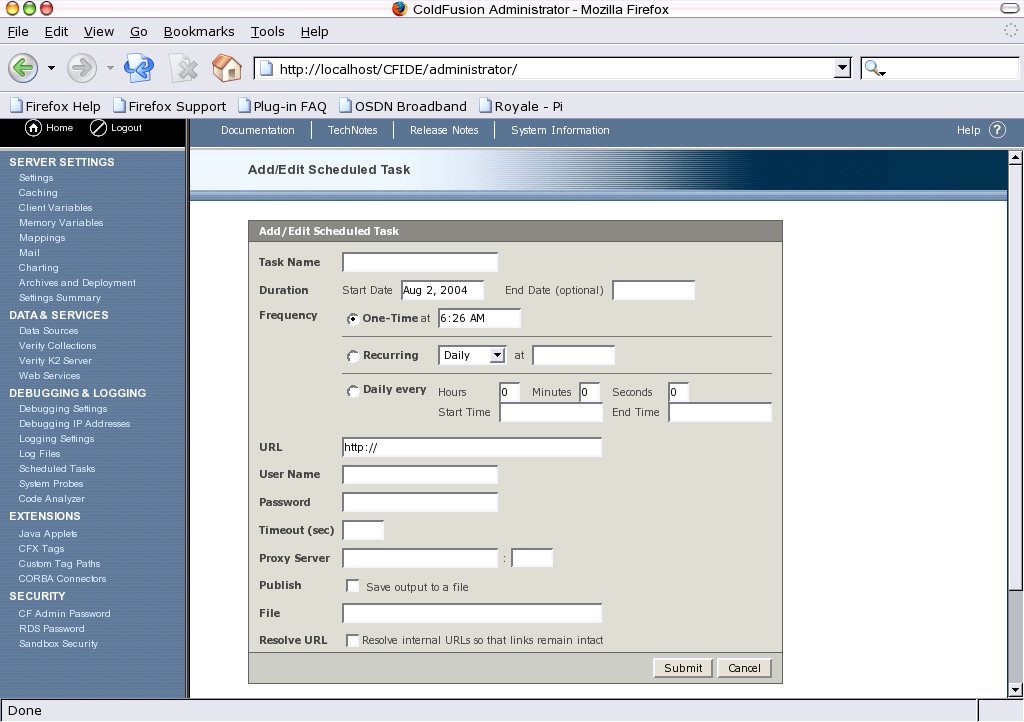Select the One-Time frequency radio button

pyautogui.click(x=353, y=319)
